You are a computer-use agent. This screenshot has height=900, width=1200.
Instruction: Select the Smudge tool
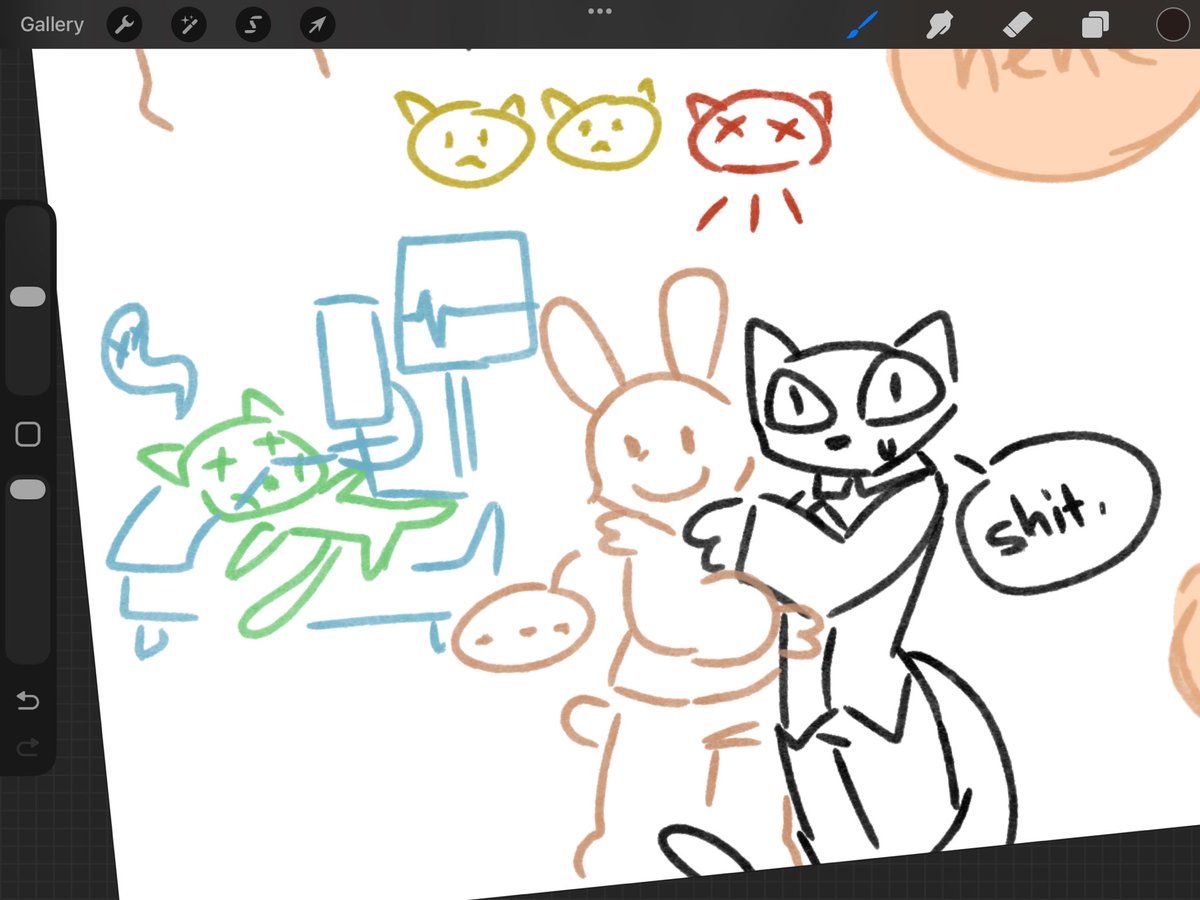click(939, 25)
